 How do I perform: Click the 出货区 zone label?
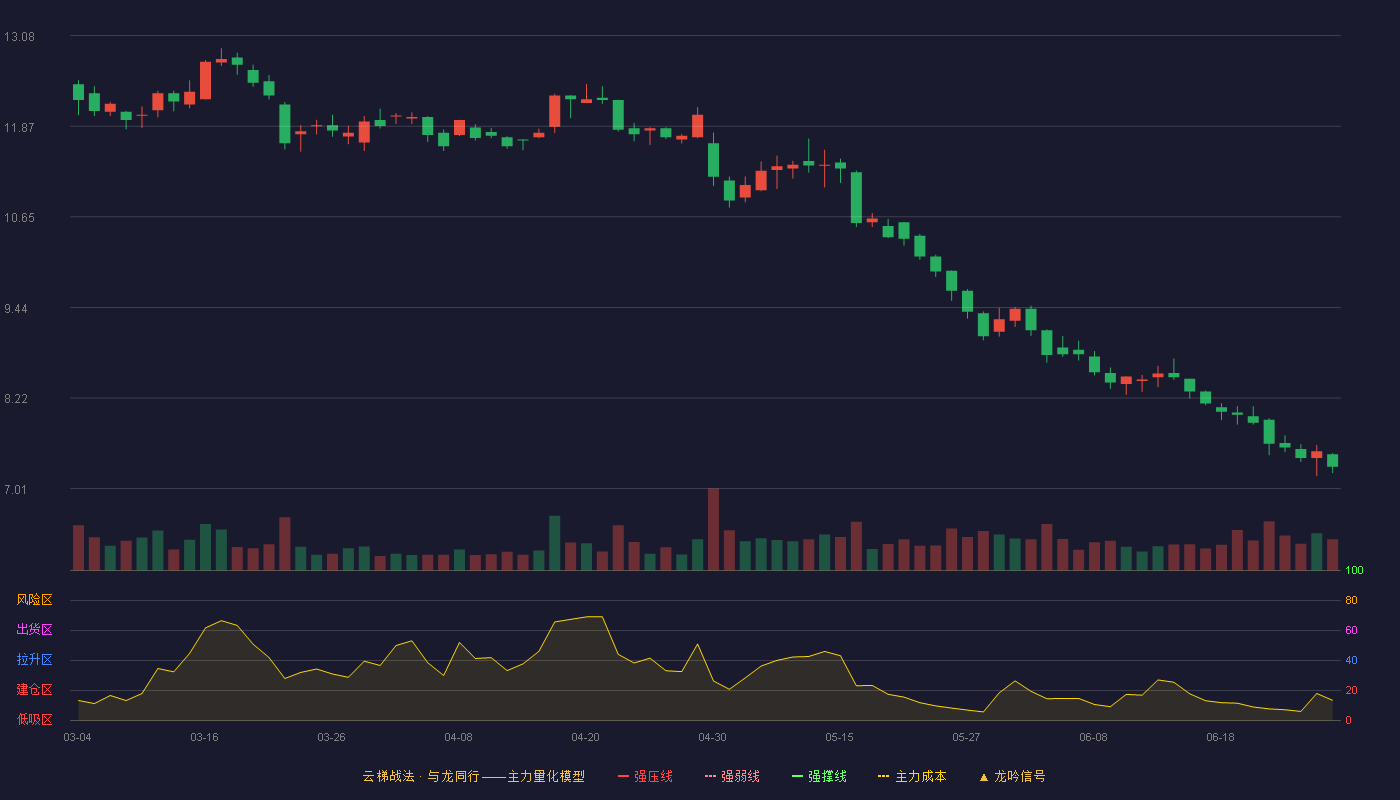tap(34, 630)
